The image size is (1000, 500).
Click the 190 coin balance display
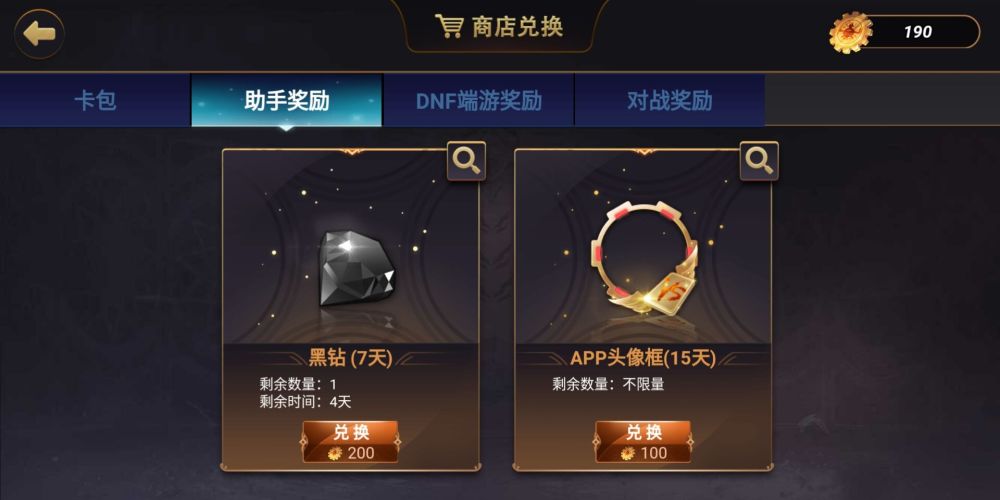[x=918, y=32]
